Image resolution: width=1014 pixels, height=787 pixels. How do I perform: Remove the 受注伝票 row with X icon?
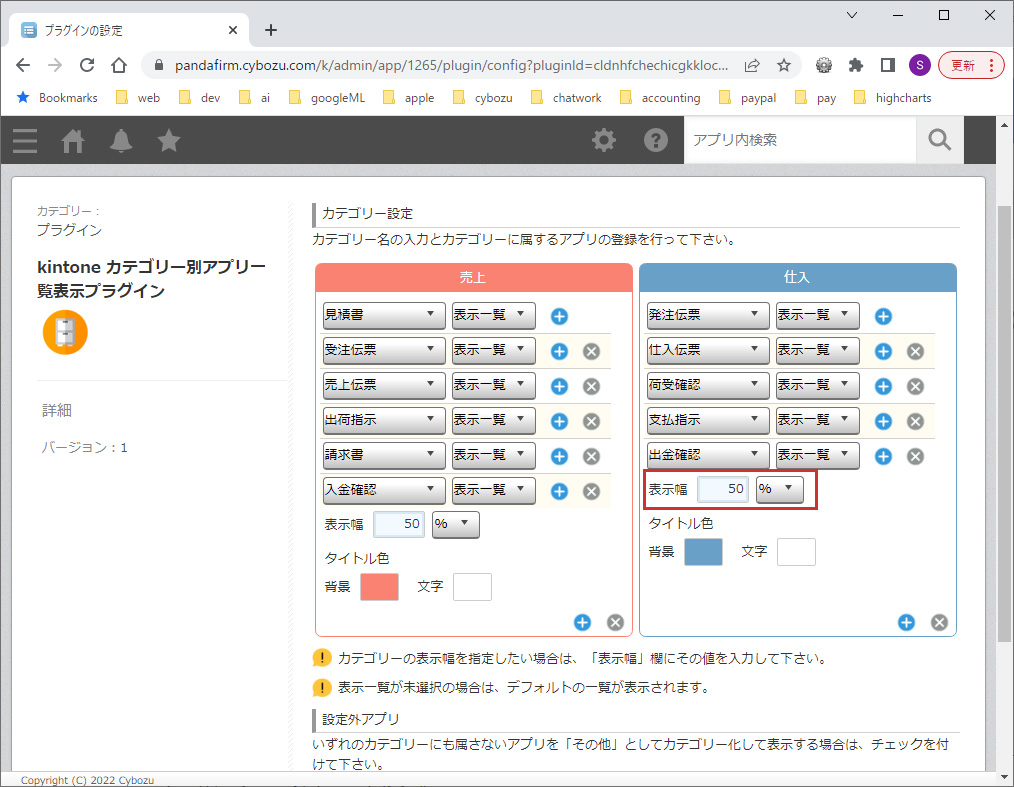[x=591, y=352]
